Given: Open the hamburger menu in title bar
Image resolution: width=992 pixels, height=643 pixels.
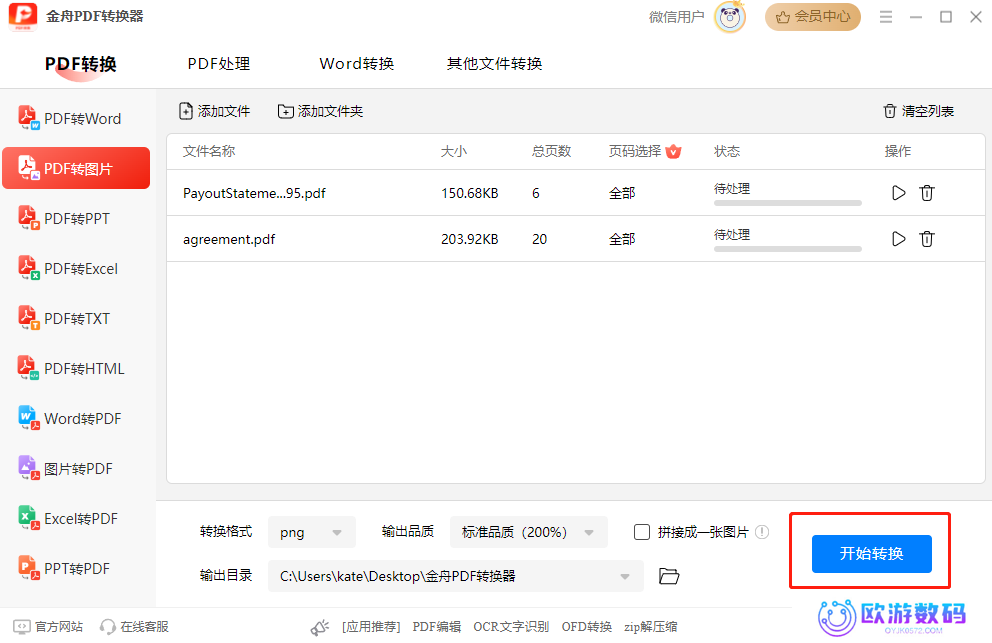Looking at the screenshot, I should [x=886, y=17].
